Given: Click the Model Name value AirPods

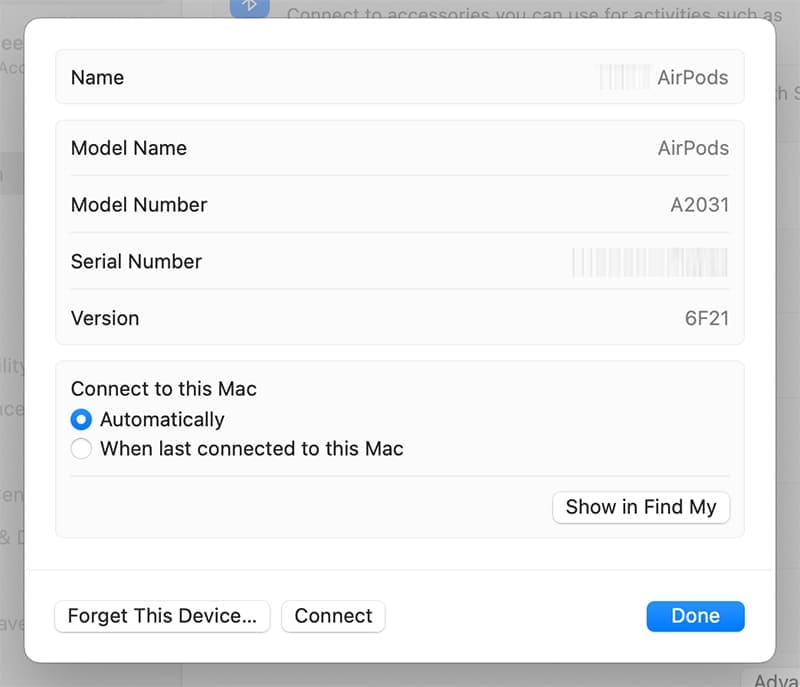Looking at the screenshot, I should 692,148.
